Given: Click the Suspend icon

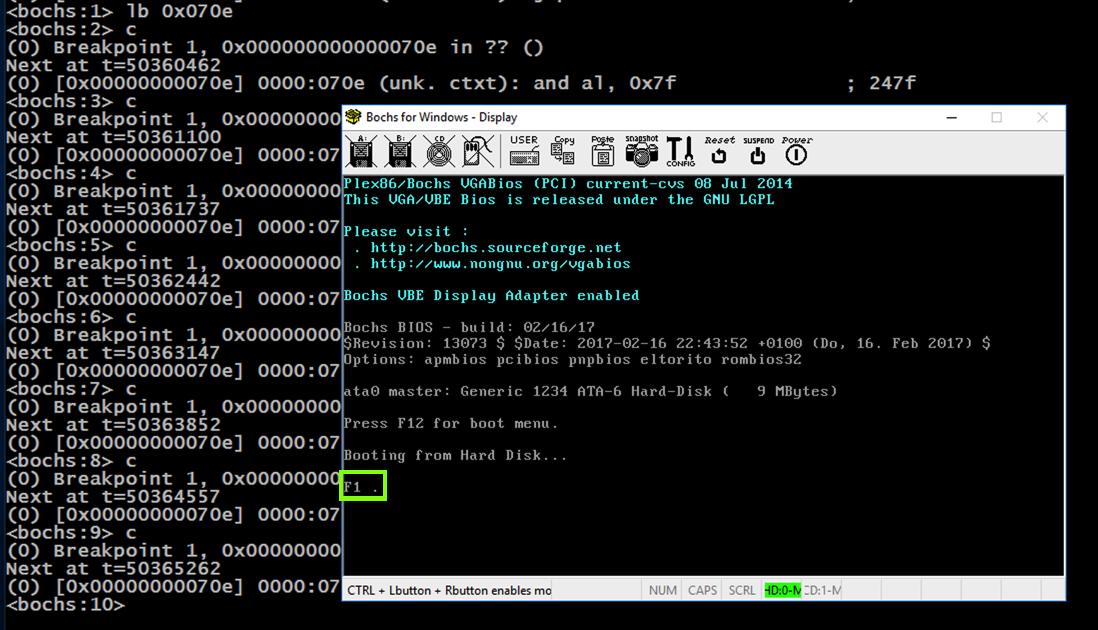Looking at the screenshot, I should (758, 150).
